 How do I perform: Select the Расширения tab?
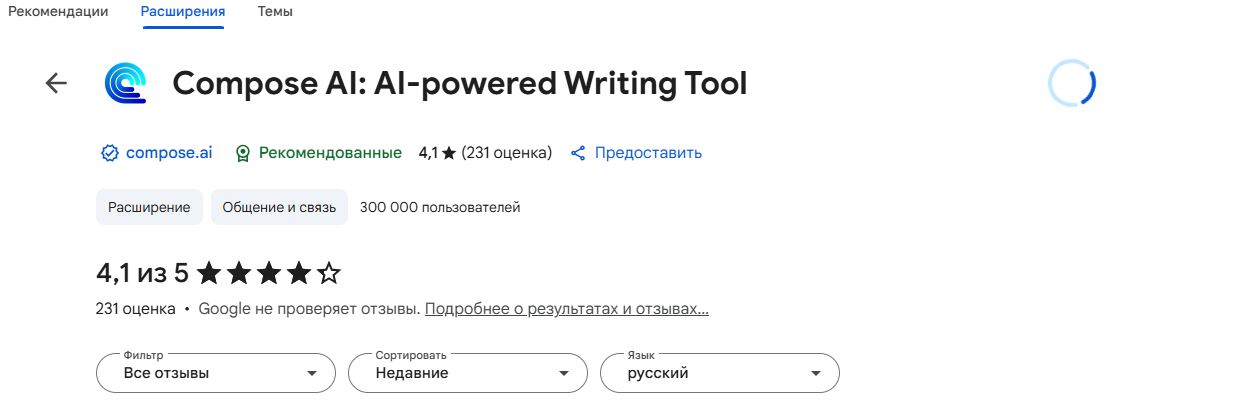coord(183,12)
